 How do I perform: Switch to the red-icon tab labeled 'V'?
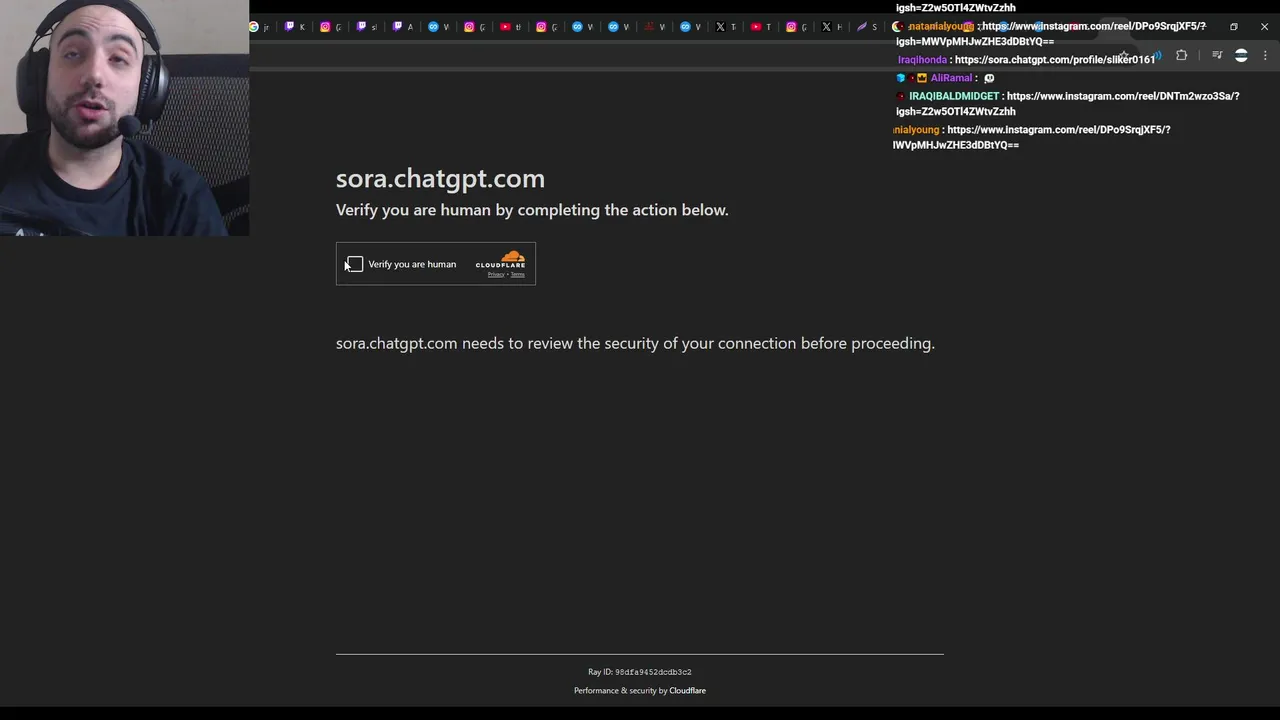[x=655, y=27]
